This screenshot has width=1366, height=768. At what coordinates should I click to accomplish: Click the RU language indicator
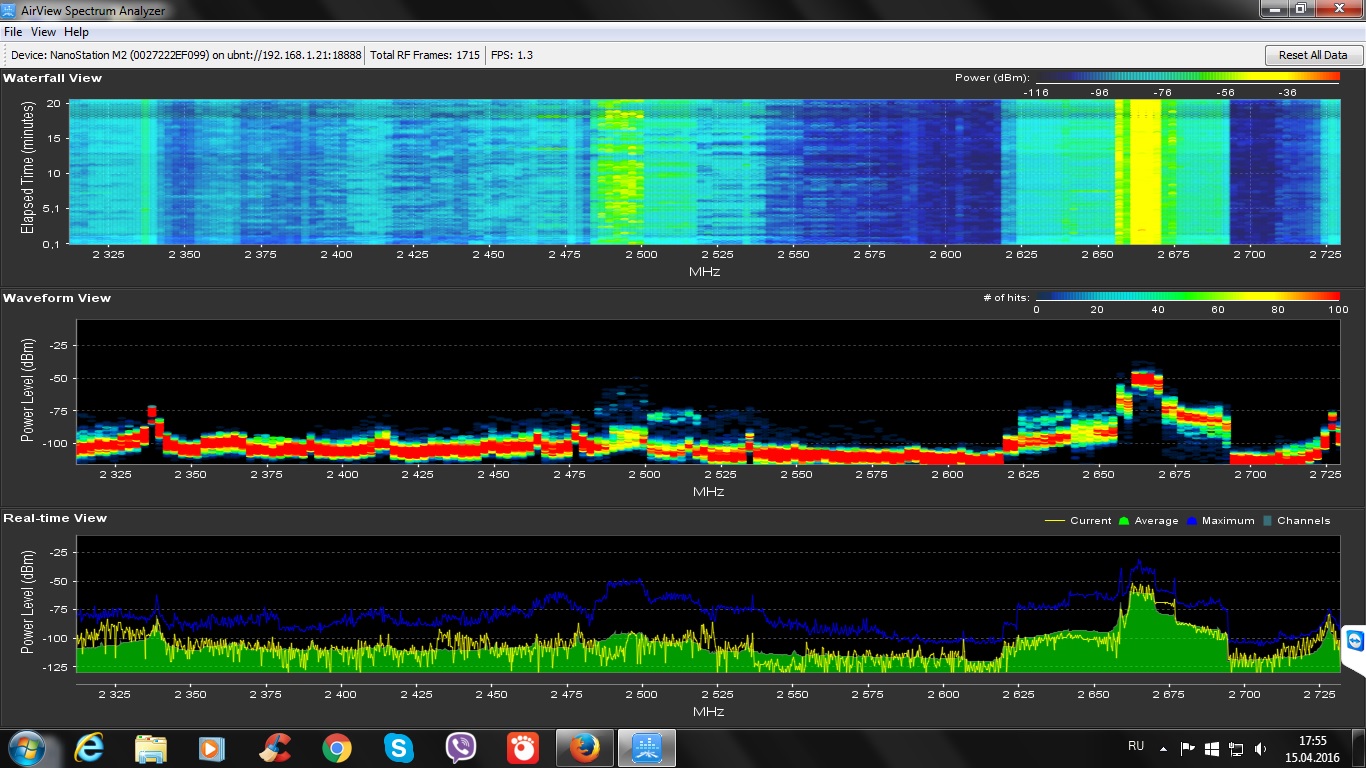tap(1136, 746)
